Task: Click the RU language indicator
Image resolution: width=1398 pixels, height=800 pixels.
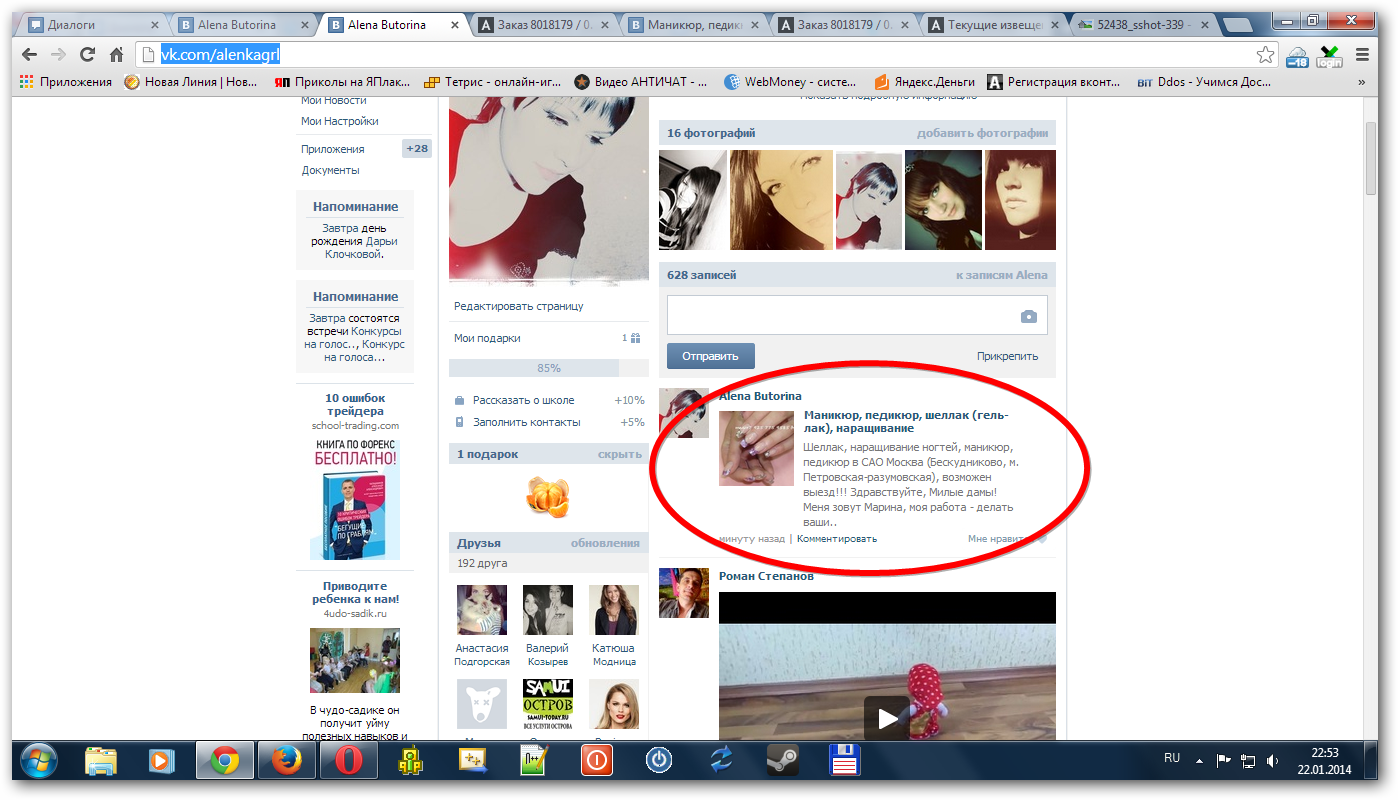Action: click(1172, 758)
